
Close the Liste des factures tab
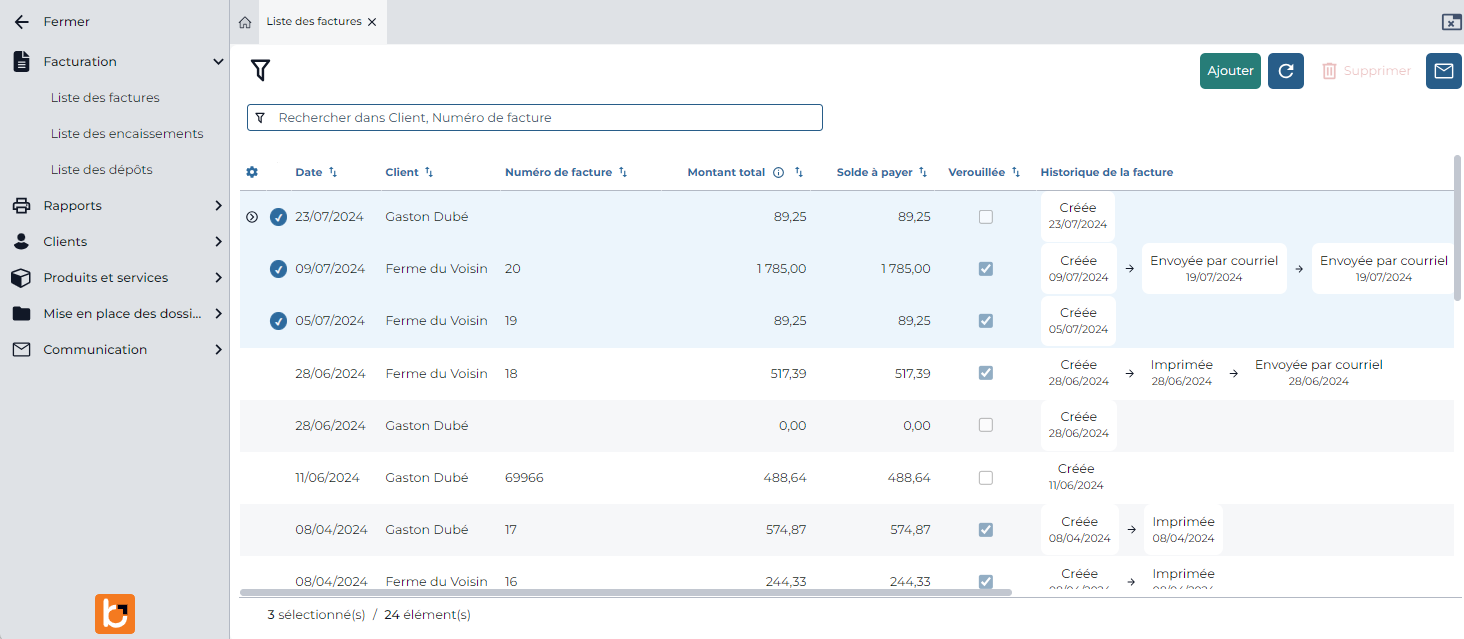[372, 22]
